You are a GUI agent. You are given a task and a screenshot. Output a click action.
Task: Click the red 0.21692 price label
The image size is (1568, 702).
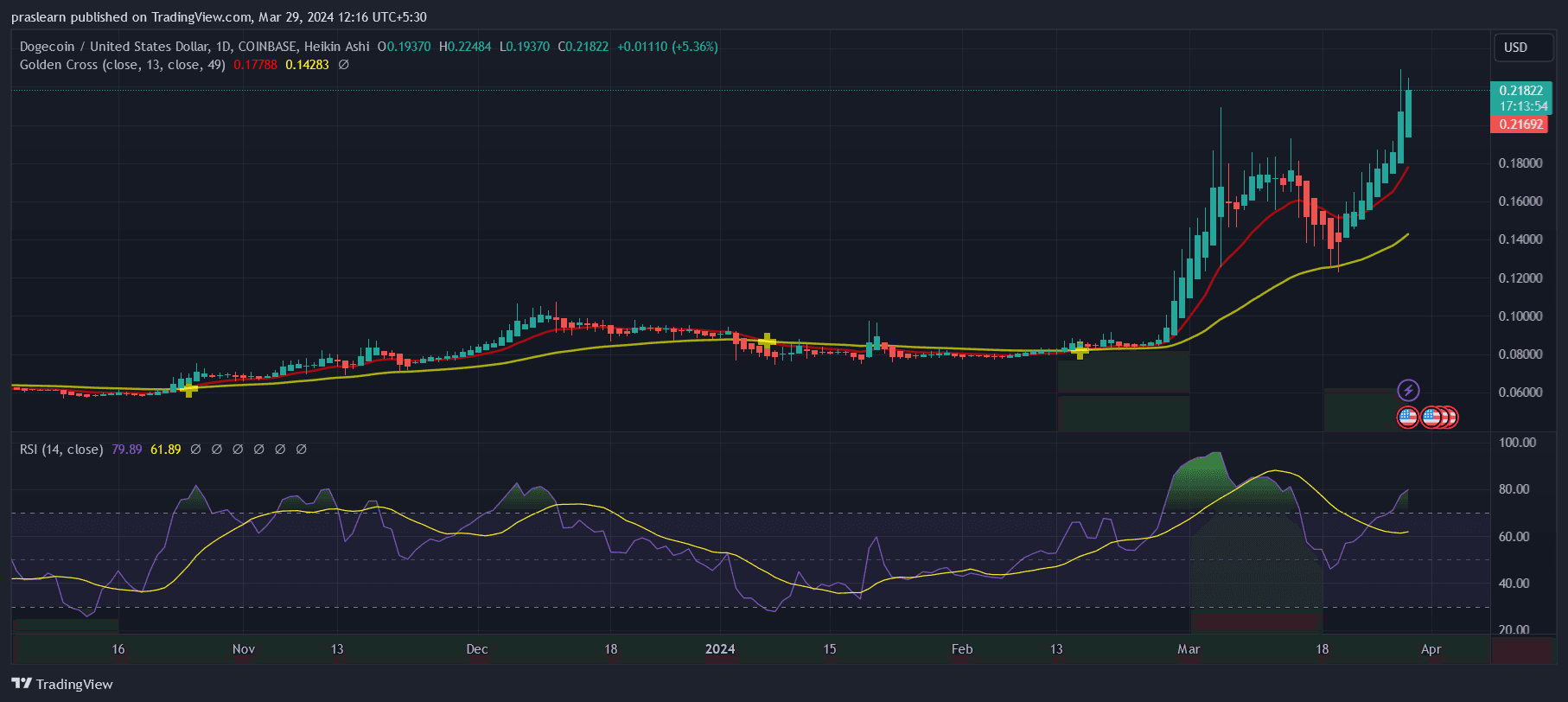[x=1520, y=124]
